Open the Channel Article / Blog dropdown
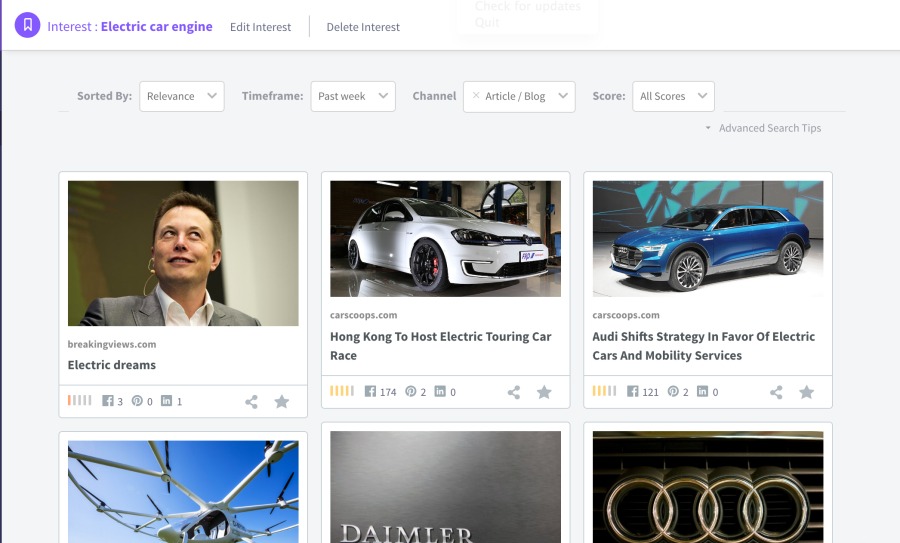 (519, 96)
